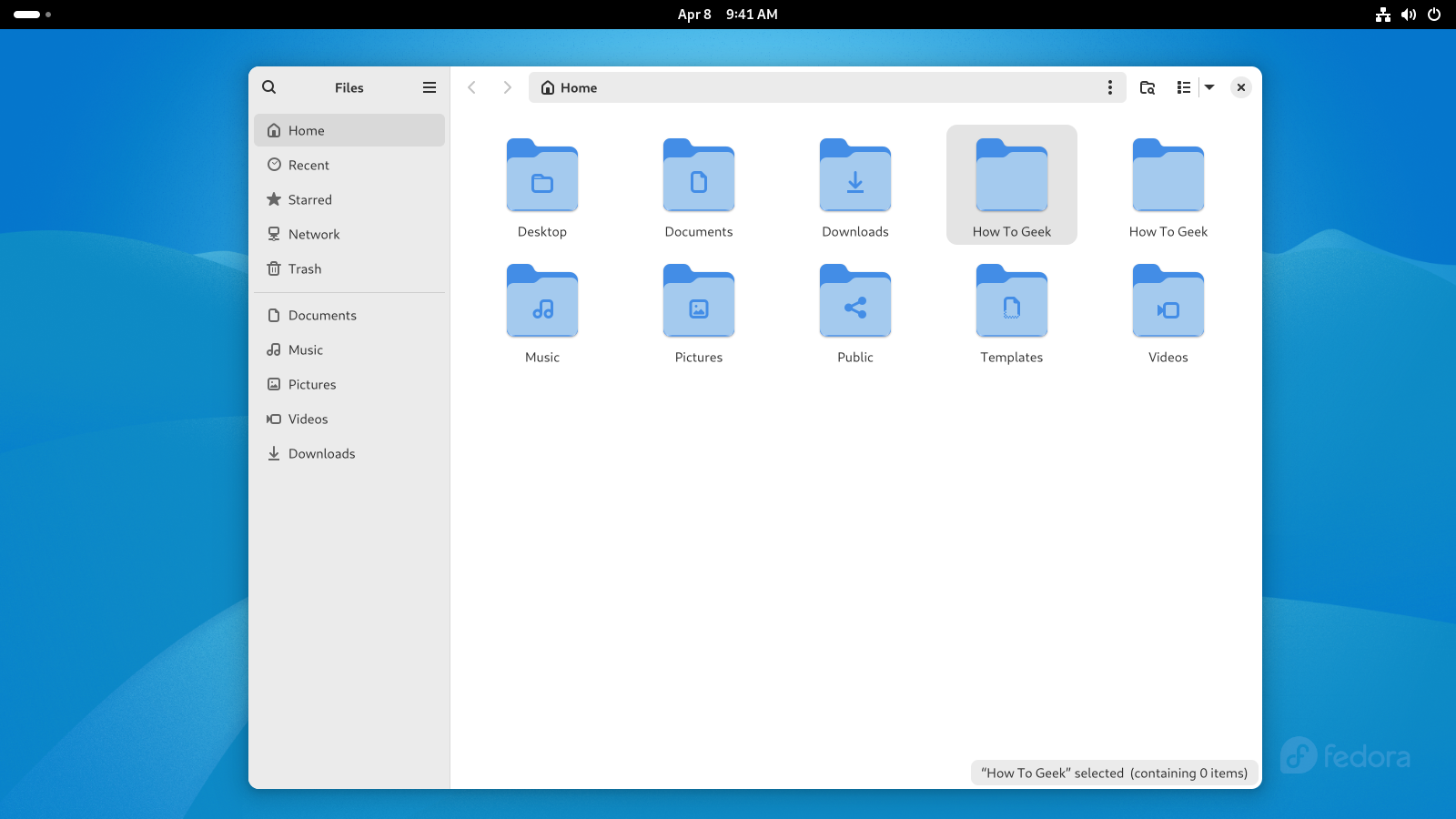Click the forward navigation arrow
This screenshot has height=819, width=1456.
tap(507, 87)
